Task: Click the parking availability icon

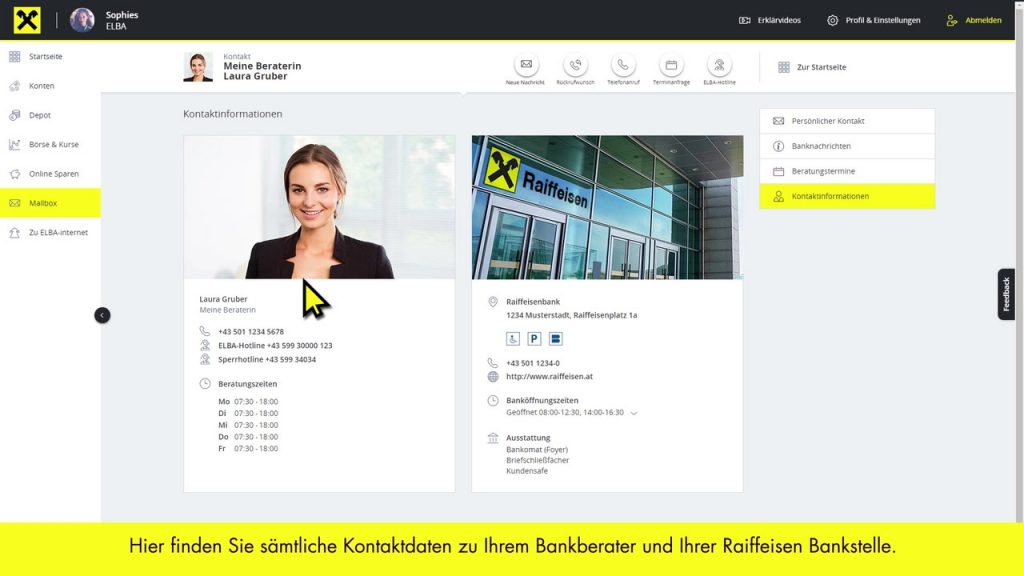Action: 534,339
